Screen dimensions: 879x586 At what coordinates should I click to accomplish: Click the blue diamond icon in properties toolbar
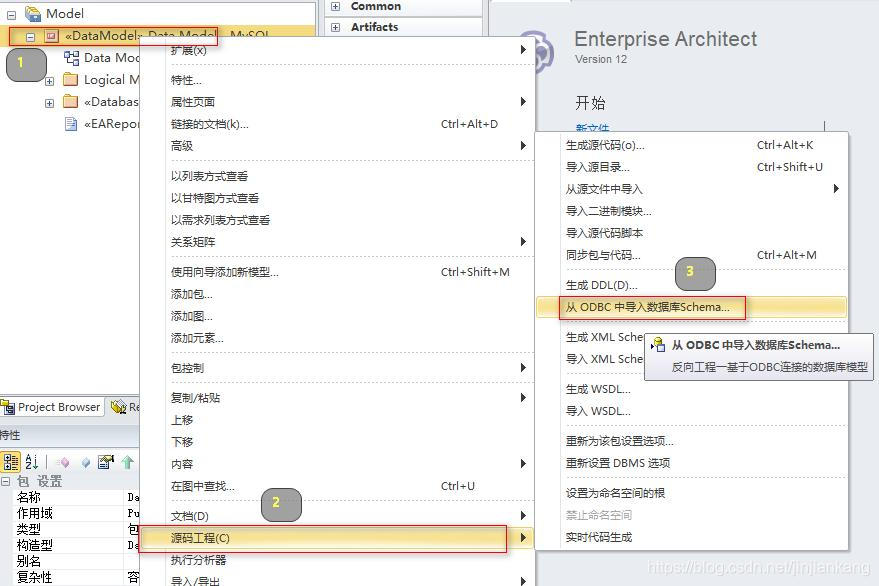click(85, 462)
